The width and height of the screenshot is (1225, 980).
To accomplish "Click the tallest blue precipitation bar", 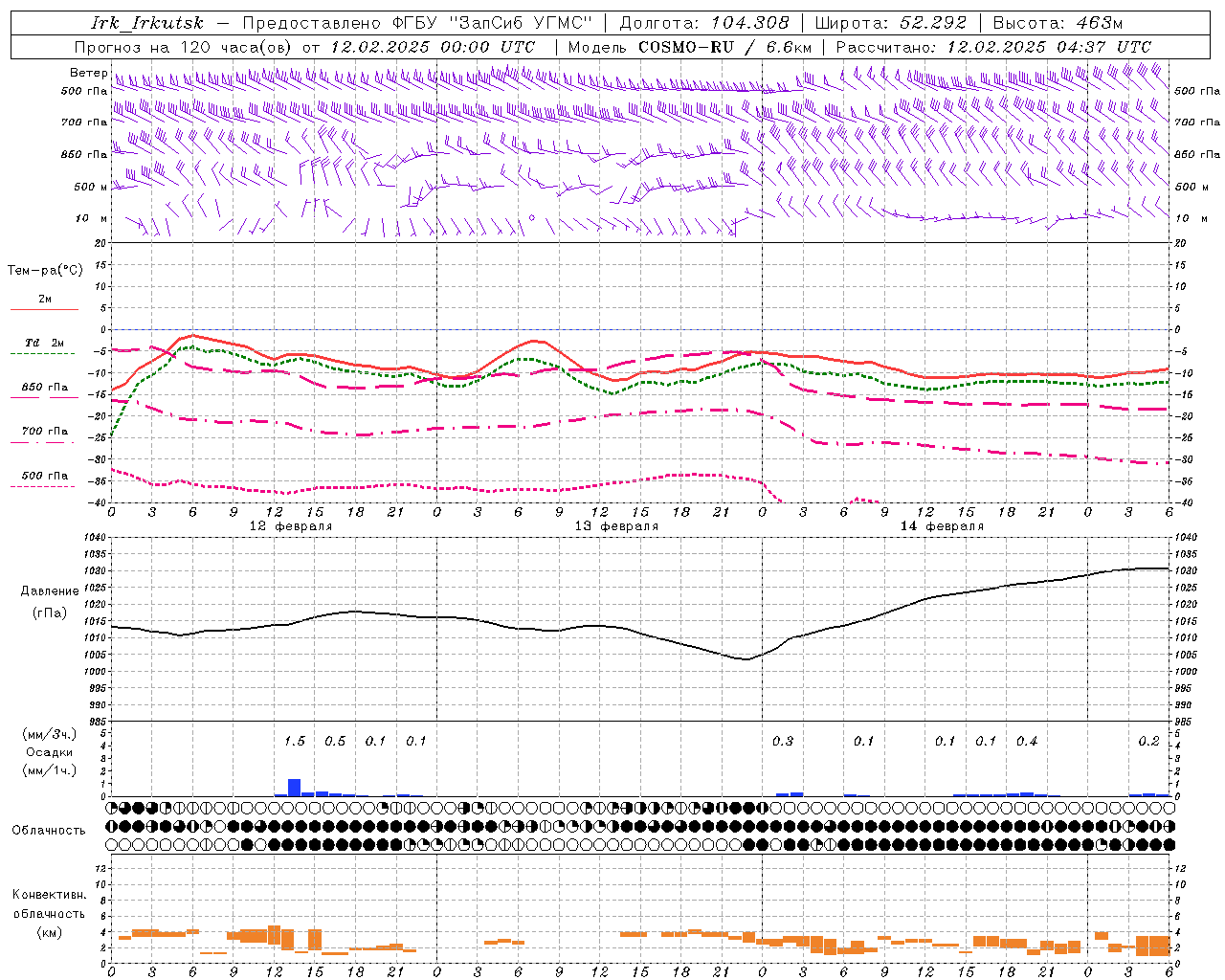I will click(294, 788).
